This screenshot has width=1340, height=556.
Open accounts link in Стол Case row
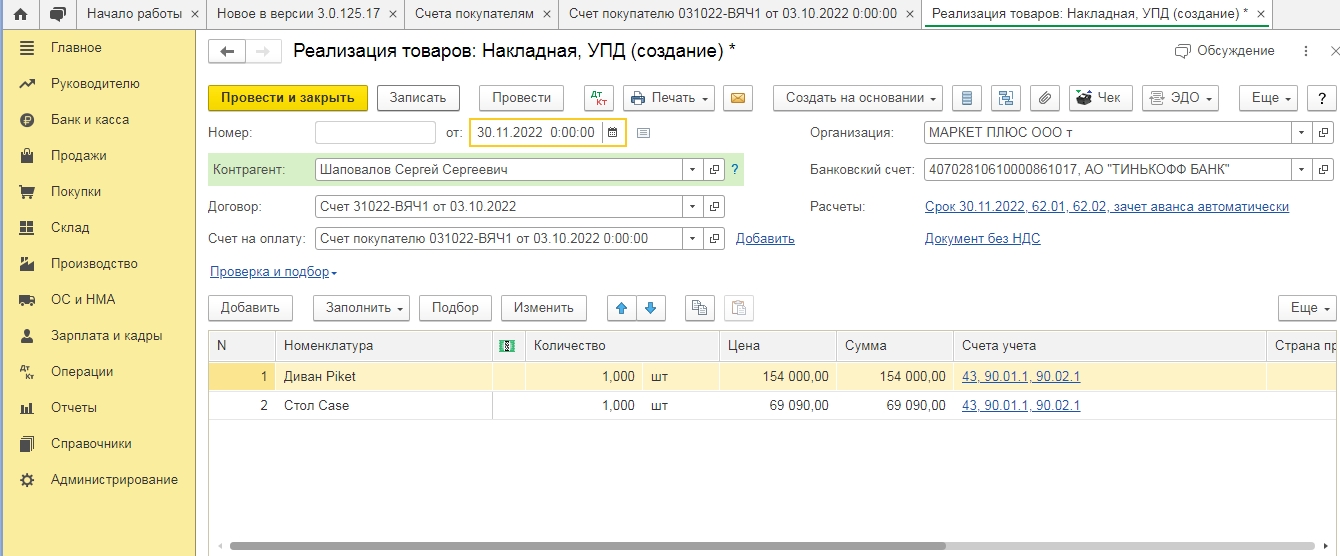tap(1021, 405)
